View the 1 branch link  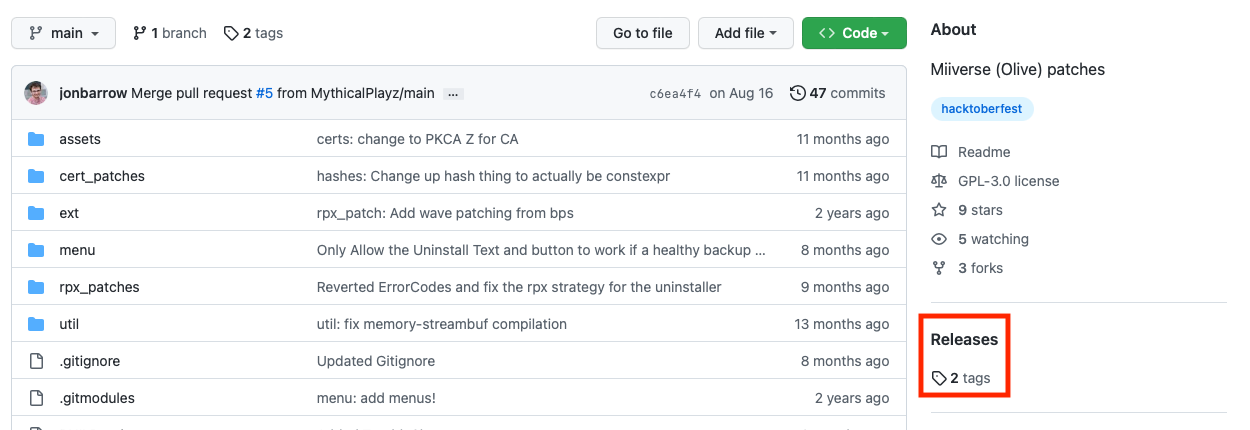pos(169,33)
